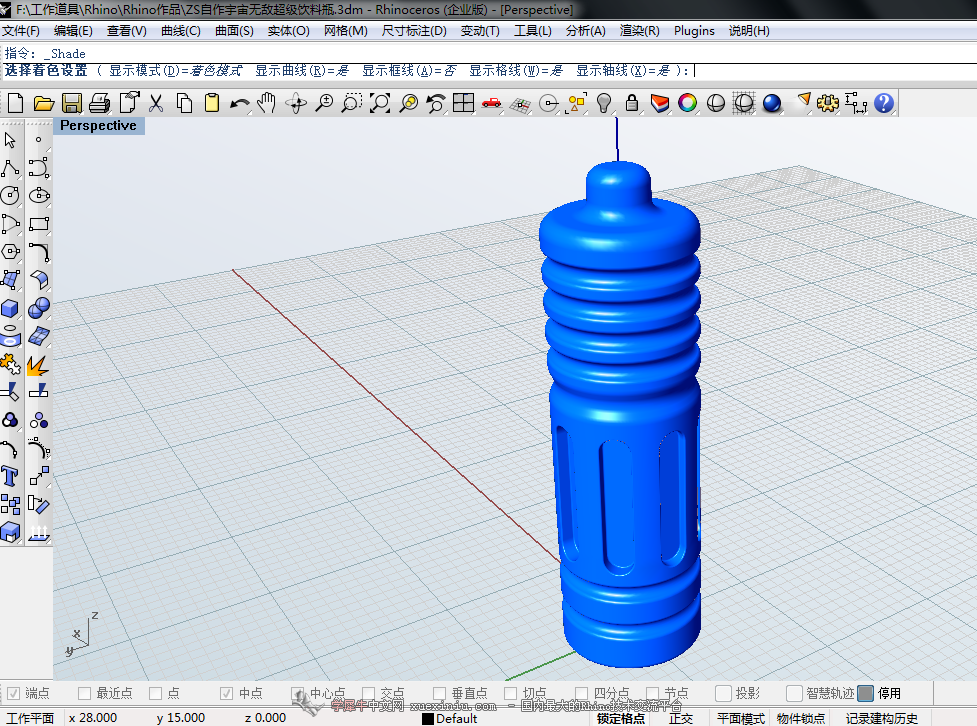977x726 pixels.
Task: Select the solid box tool in sidebar
Action: (11, 308)
